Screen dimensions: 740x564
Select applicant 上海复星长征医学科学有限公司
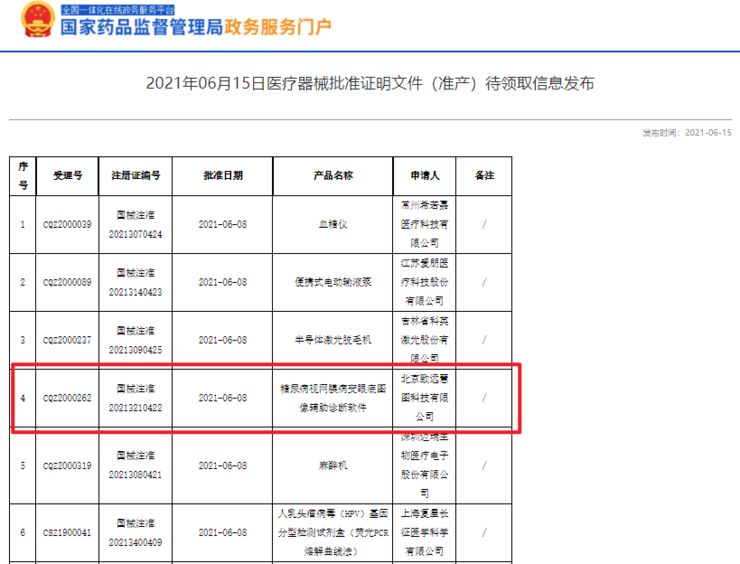425,532
